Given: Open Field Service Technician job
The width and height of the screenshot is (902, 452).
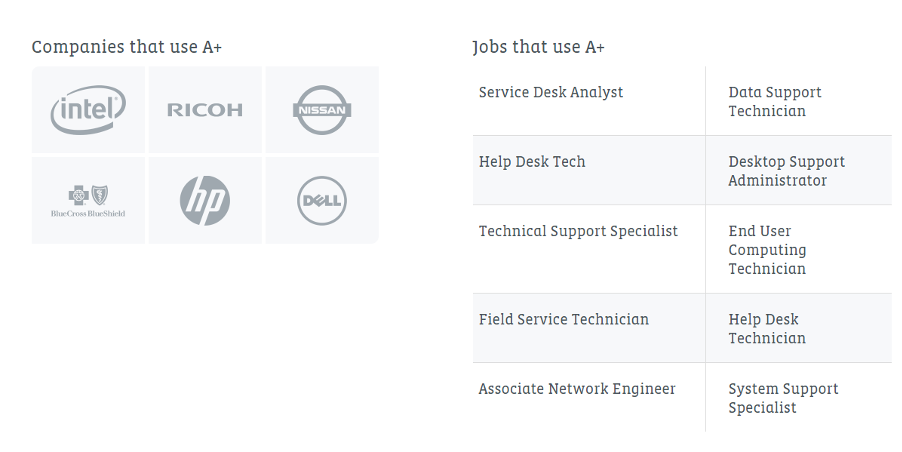Looking at the screenshot, I should click(x=564, y=320).
